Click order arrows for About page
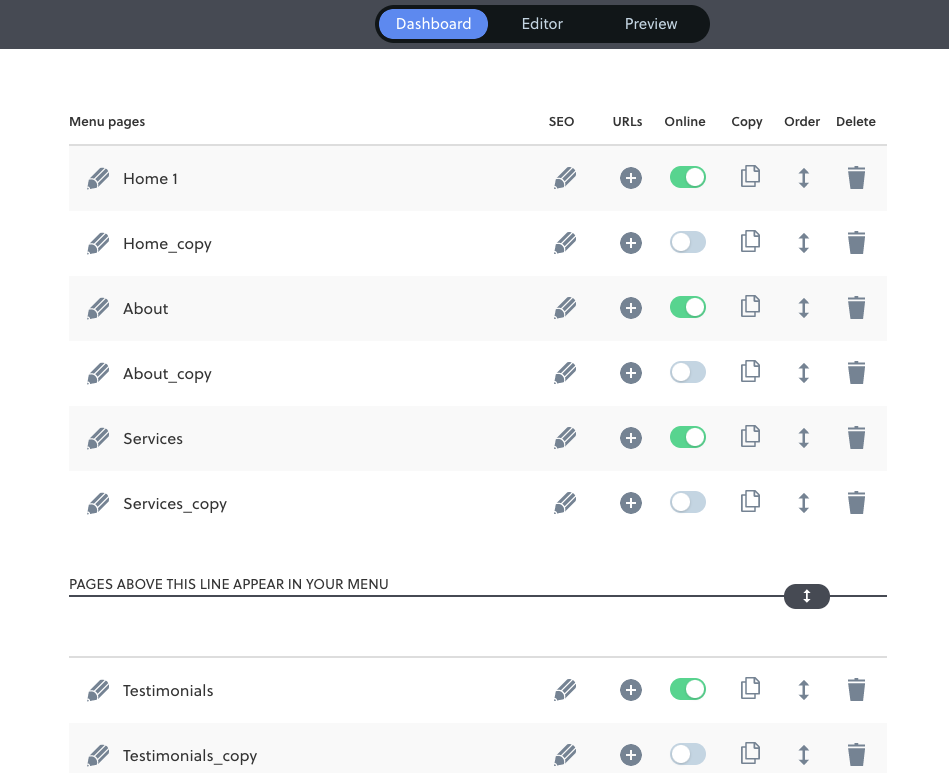 click(x=803, y=308)
